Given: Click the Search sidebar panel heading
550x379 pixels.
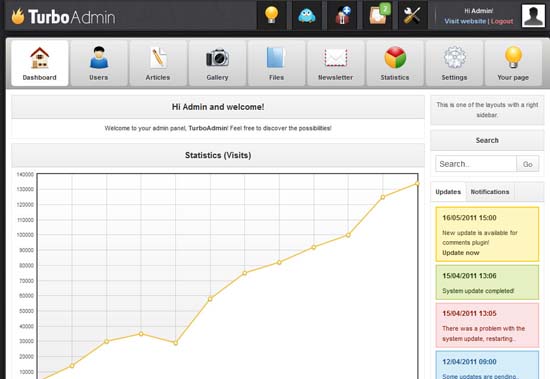Looking at the screenshot, I should coord(487,140).
